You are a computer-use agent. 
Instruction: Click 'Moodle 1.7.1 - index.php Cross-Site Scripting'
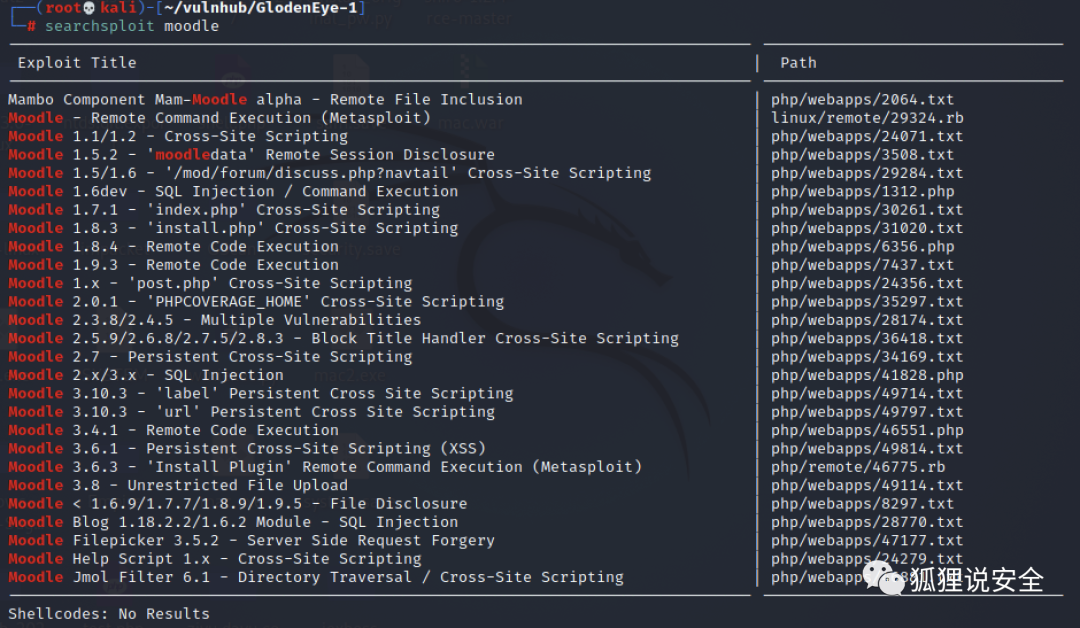coord(224,209)
